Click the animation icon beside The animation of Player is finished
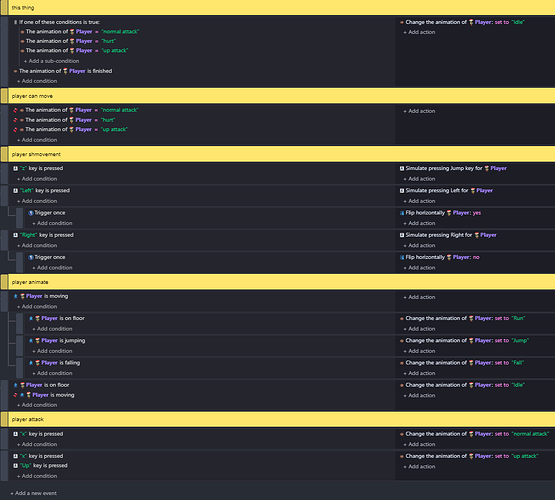The image size is (555, 500). pyautogui.click(x=15, y=71)
